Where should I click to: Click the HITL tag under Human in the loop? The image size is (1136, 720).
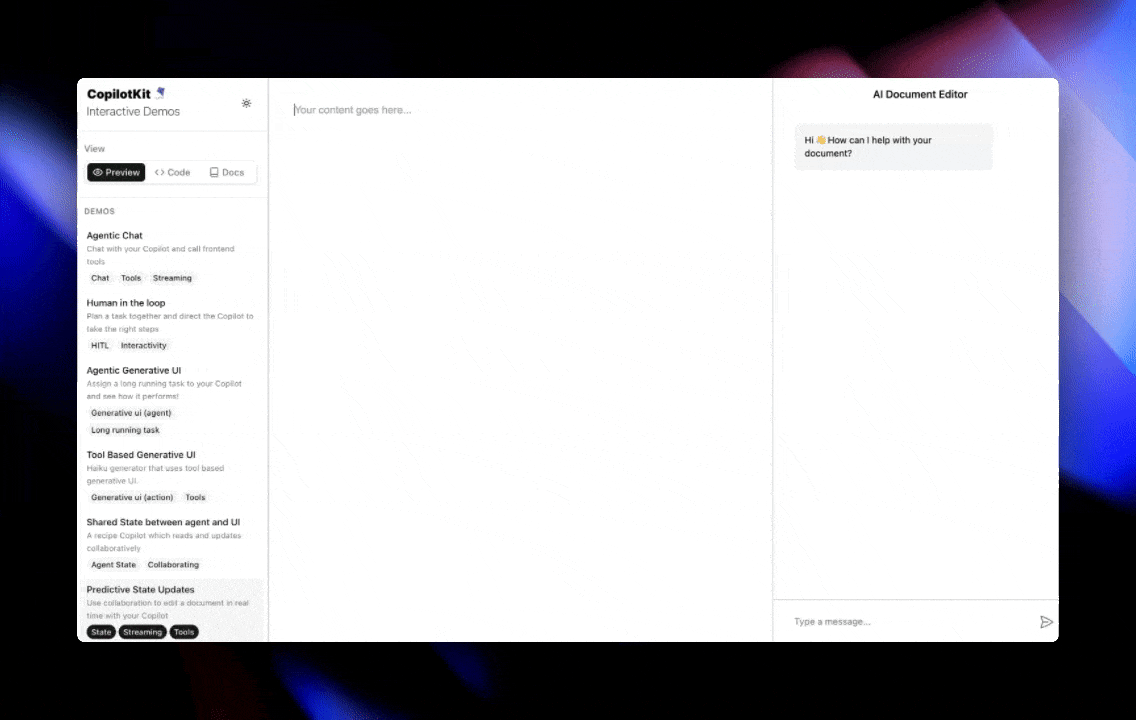point(100,345)
